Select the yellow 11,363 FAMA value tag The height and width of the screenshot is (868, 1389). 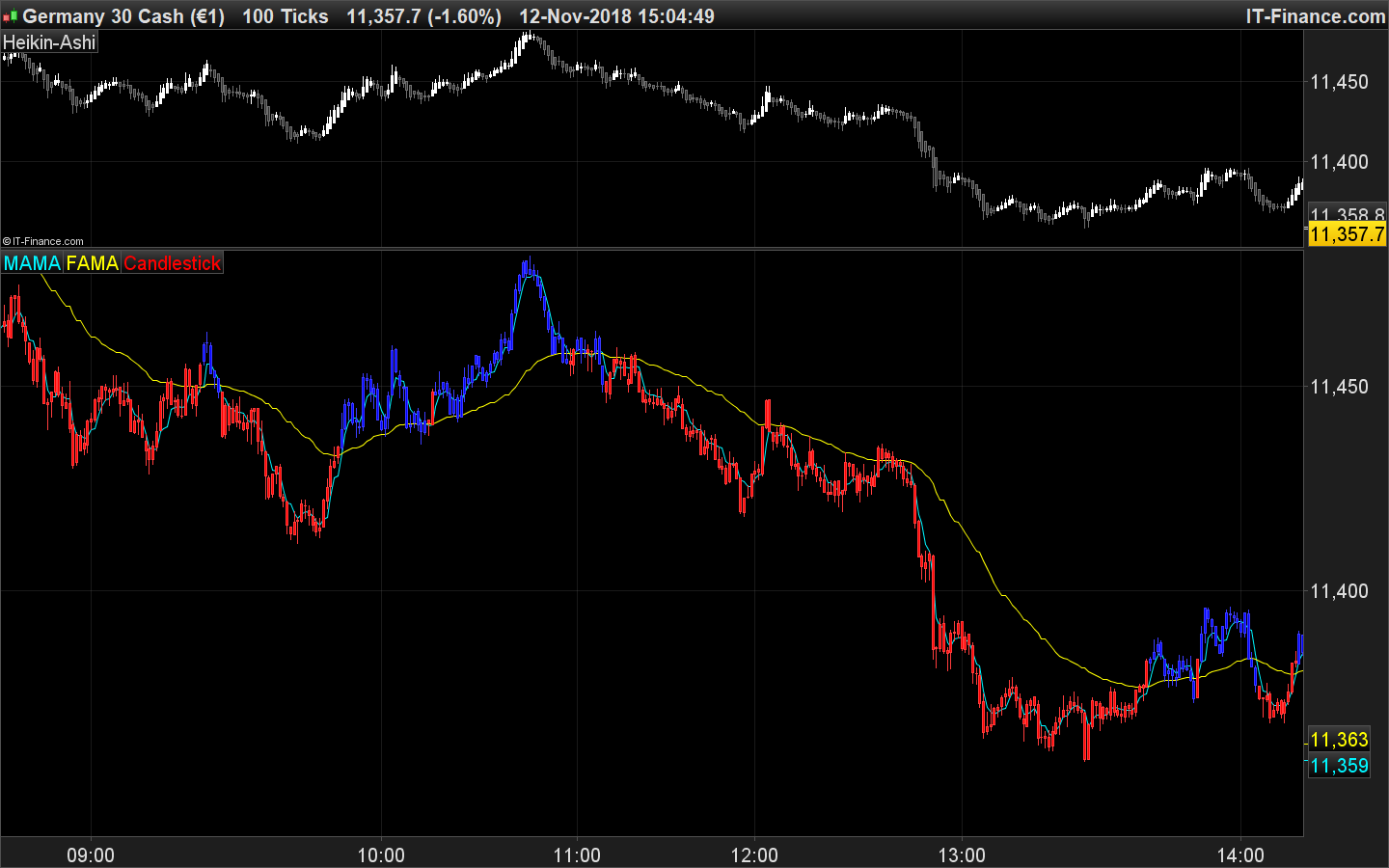pyautogui.click(x=1339, y=740)
